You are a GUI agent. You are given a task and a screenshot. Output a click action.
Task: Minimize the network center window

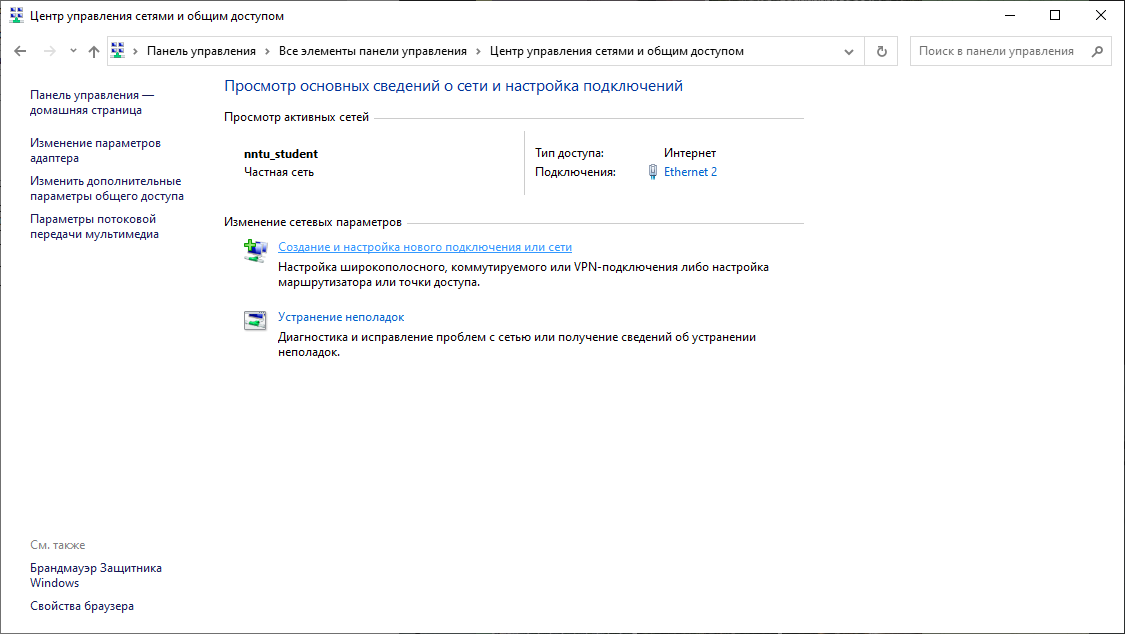point(1010,16)
